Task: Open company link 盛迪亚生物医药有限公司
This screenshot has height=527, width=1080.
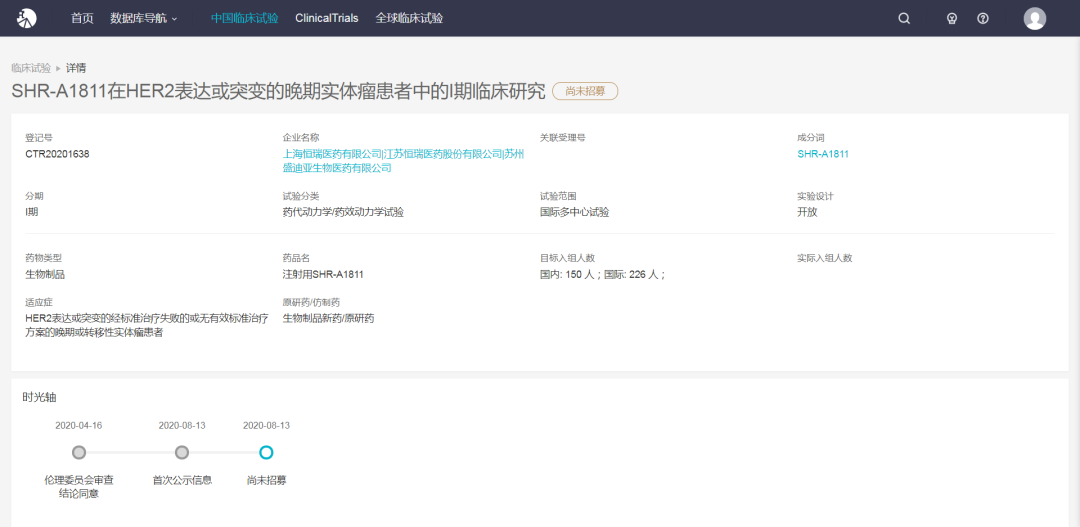Action: tap(338, 167)
